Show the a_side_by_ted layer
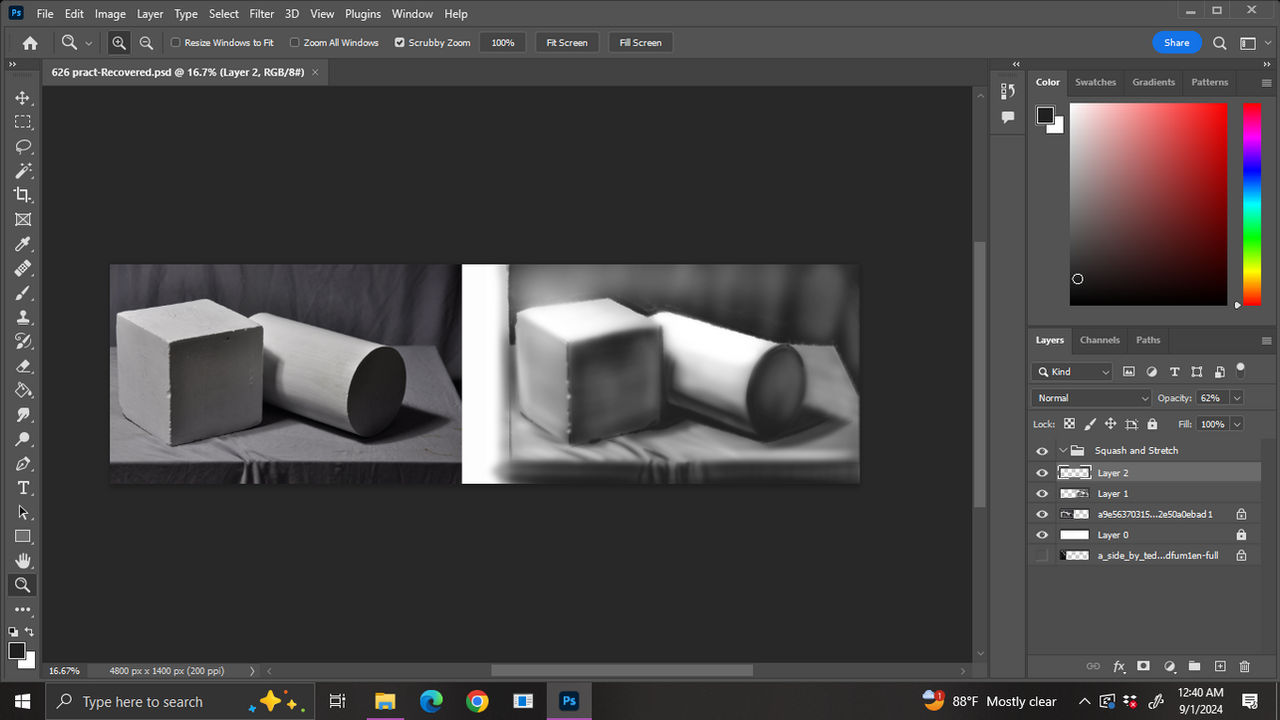This screenshot has width=1280, height=720. [x=1042, y=555]
